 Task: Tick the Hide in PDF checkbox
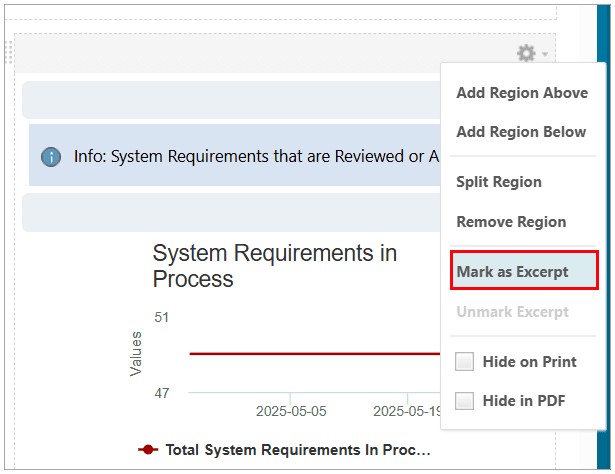[x=464, y=401]
